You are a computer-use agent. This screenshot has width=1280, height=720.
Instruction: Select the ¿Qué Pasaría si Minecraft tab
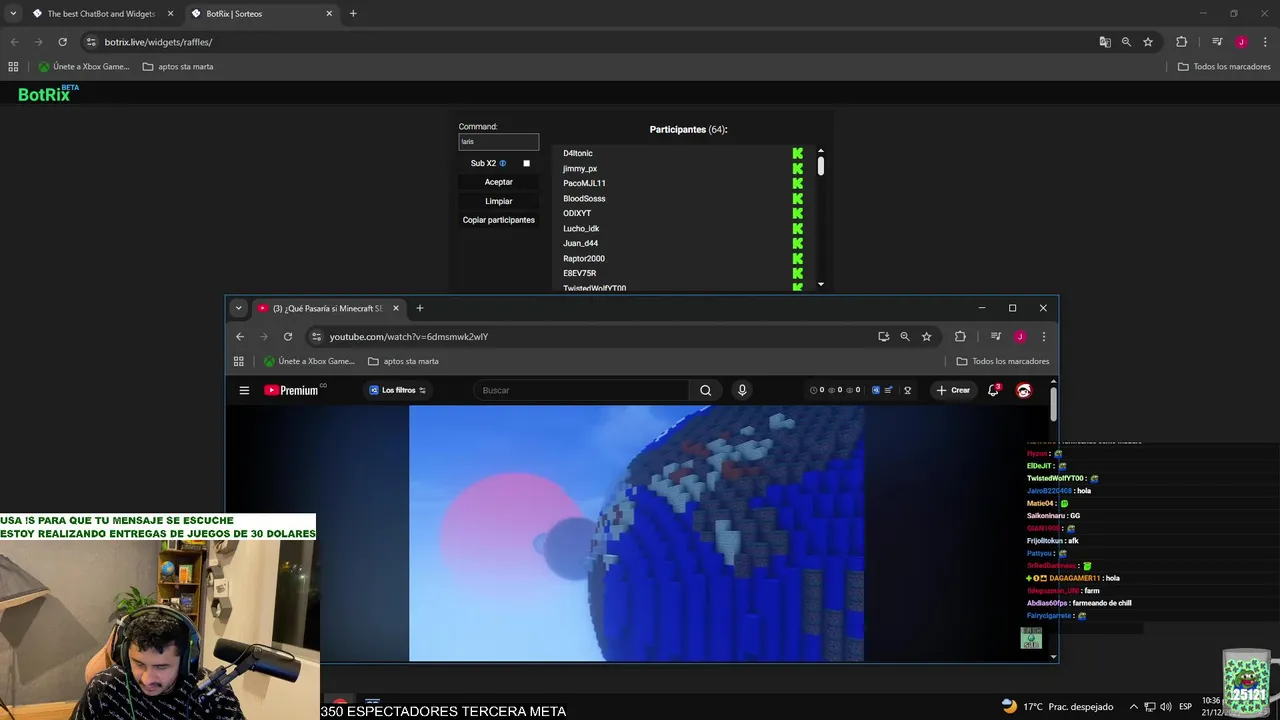click(x=327, y=308)
